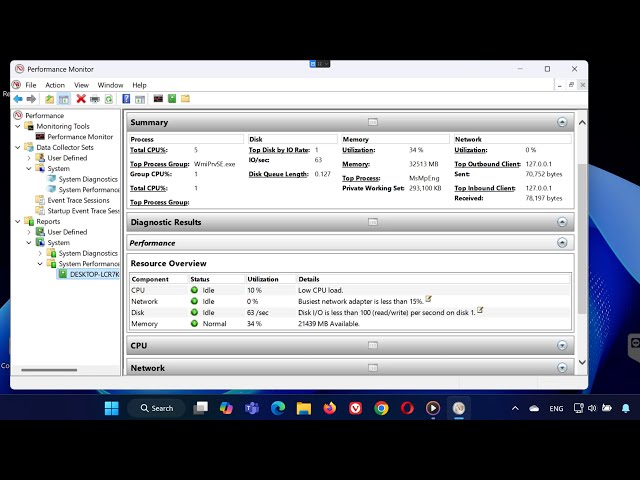Click the ENG language indicator
The image size is (640, 480).
(556, 408)
